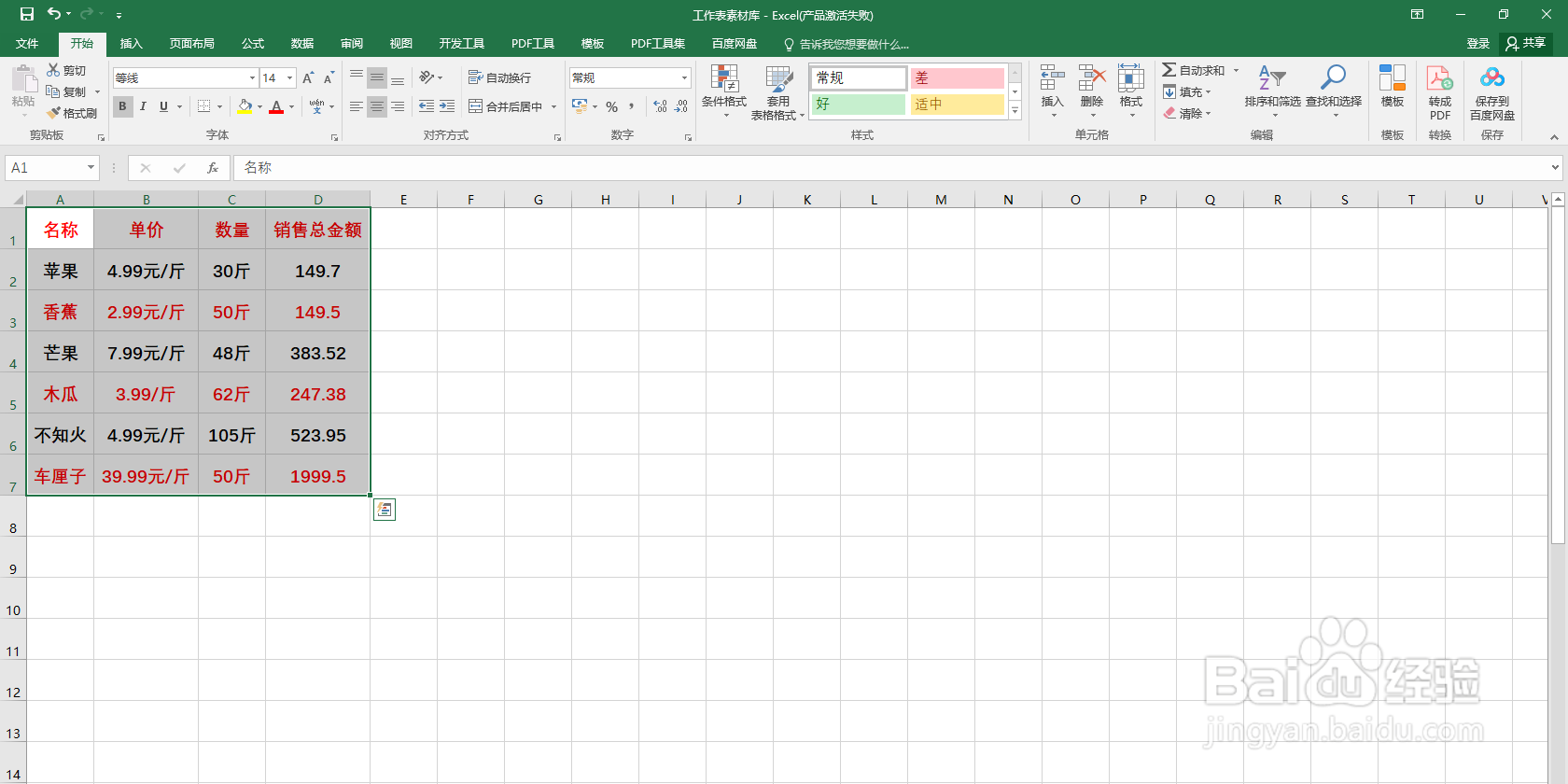Apply the Good (好) cell style
Image resolution: width=1568 pixels, height=784 pixels.
(858, 105)
